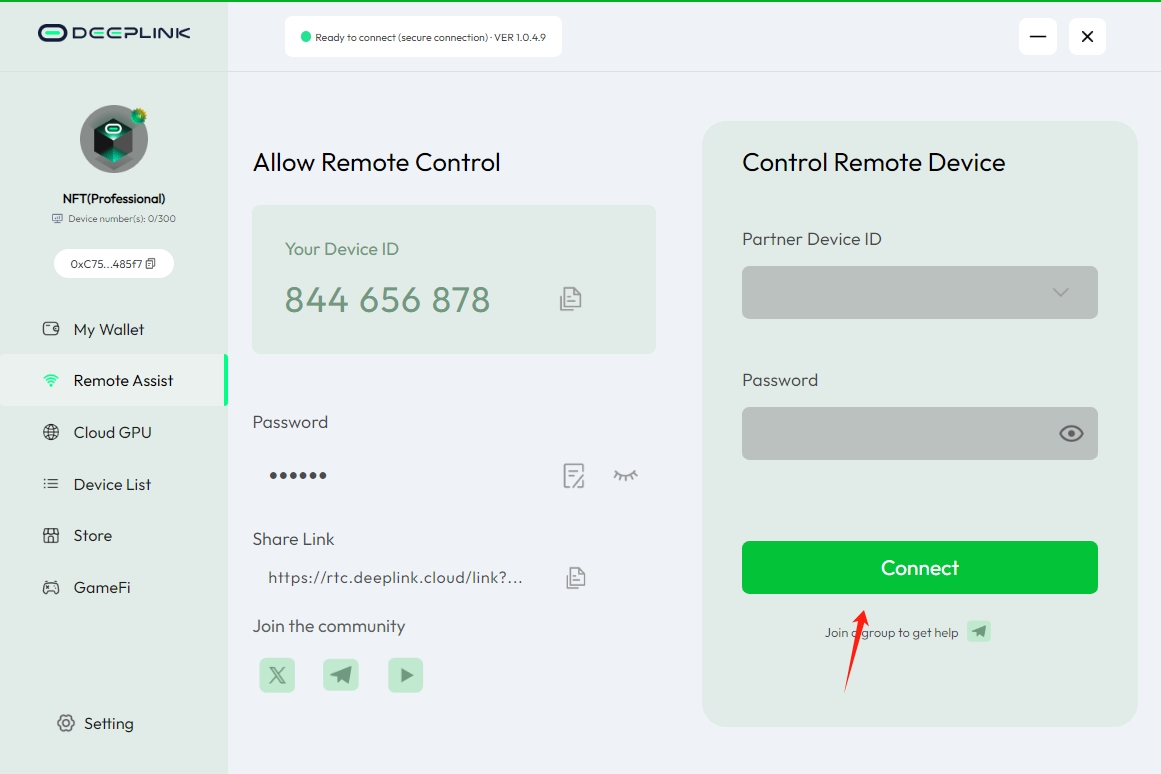Minimize the DeepLink window
1161x774 pixels.
click(1038, 36)
